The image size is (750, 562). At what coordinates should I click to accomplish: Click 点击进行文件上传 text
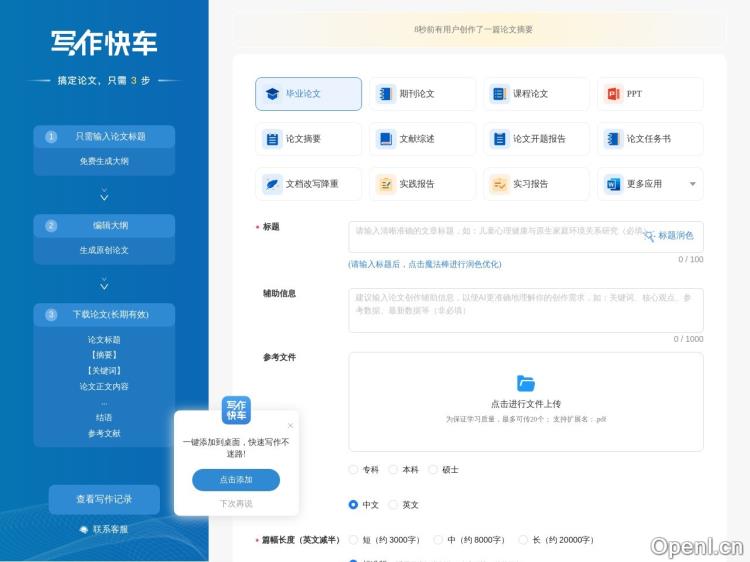click(526, 404)
